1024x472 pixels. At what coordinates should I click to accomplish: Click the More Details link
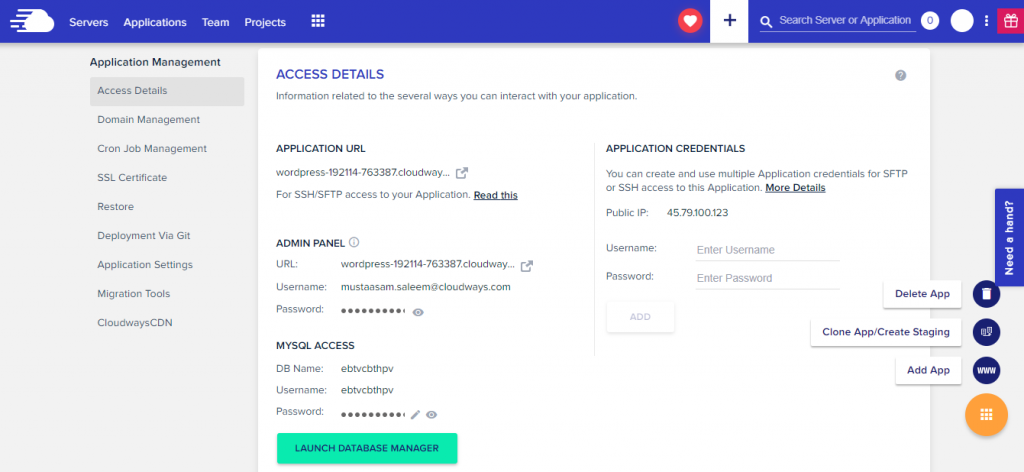[795, 188]
